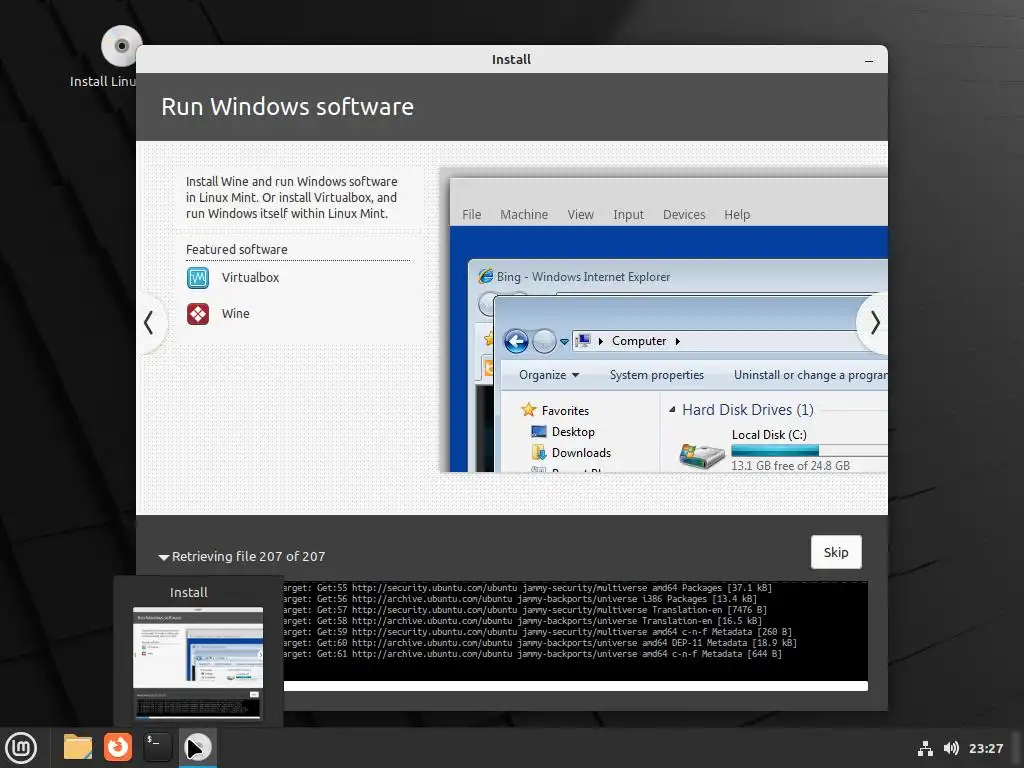The image size is (1024, 768).
Task: Launch the Files manager from the panel
Action: coord(78,747)
